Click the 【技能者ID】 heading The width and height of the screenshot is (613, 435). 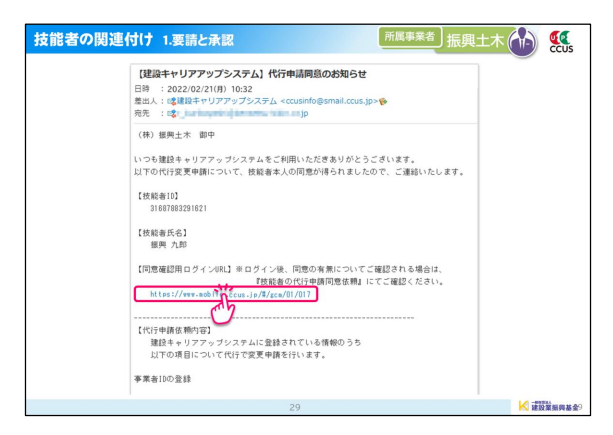[x=157, y=196]
